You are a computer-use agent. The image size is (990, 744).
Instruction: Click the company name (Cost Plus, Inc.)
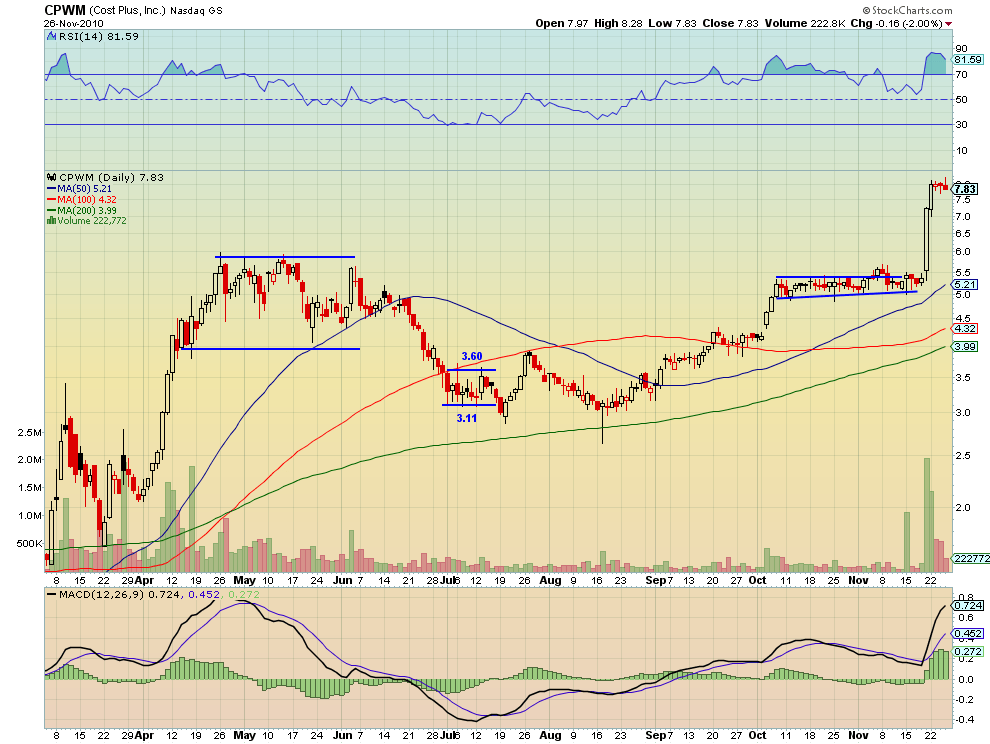(x=128, y=11)
